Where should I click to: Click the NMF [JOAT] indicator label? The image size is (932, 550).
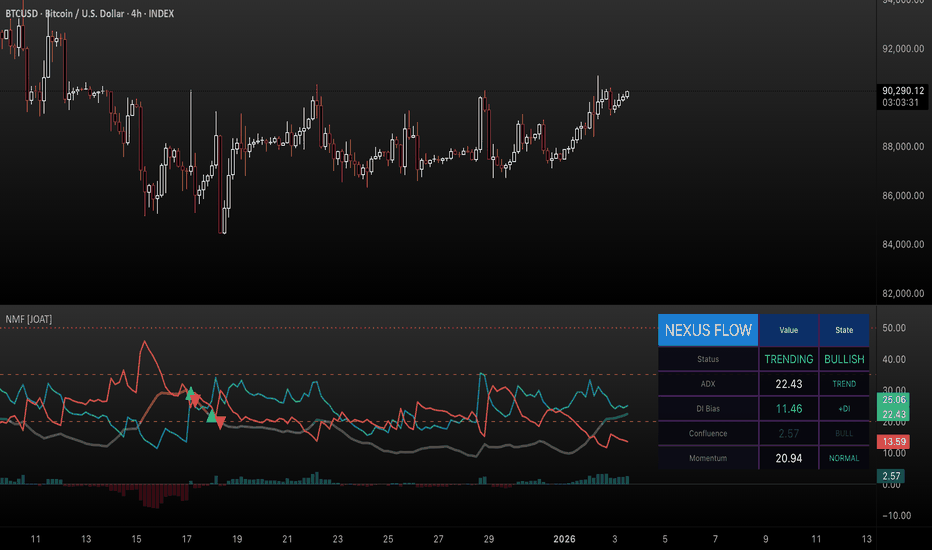point(29,319)
